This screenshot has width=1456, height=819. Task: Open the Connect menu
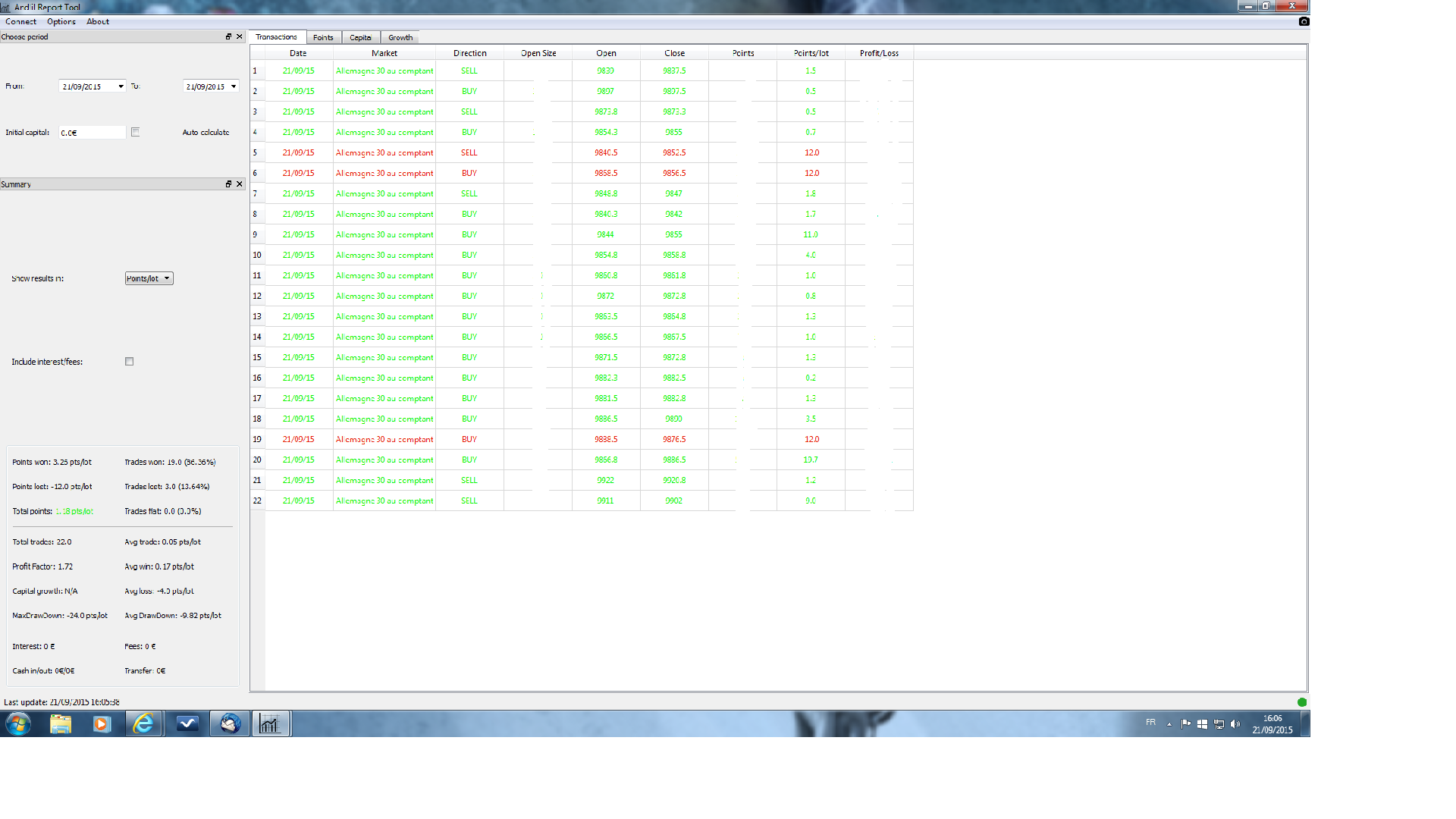(20, 21)
